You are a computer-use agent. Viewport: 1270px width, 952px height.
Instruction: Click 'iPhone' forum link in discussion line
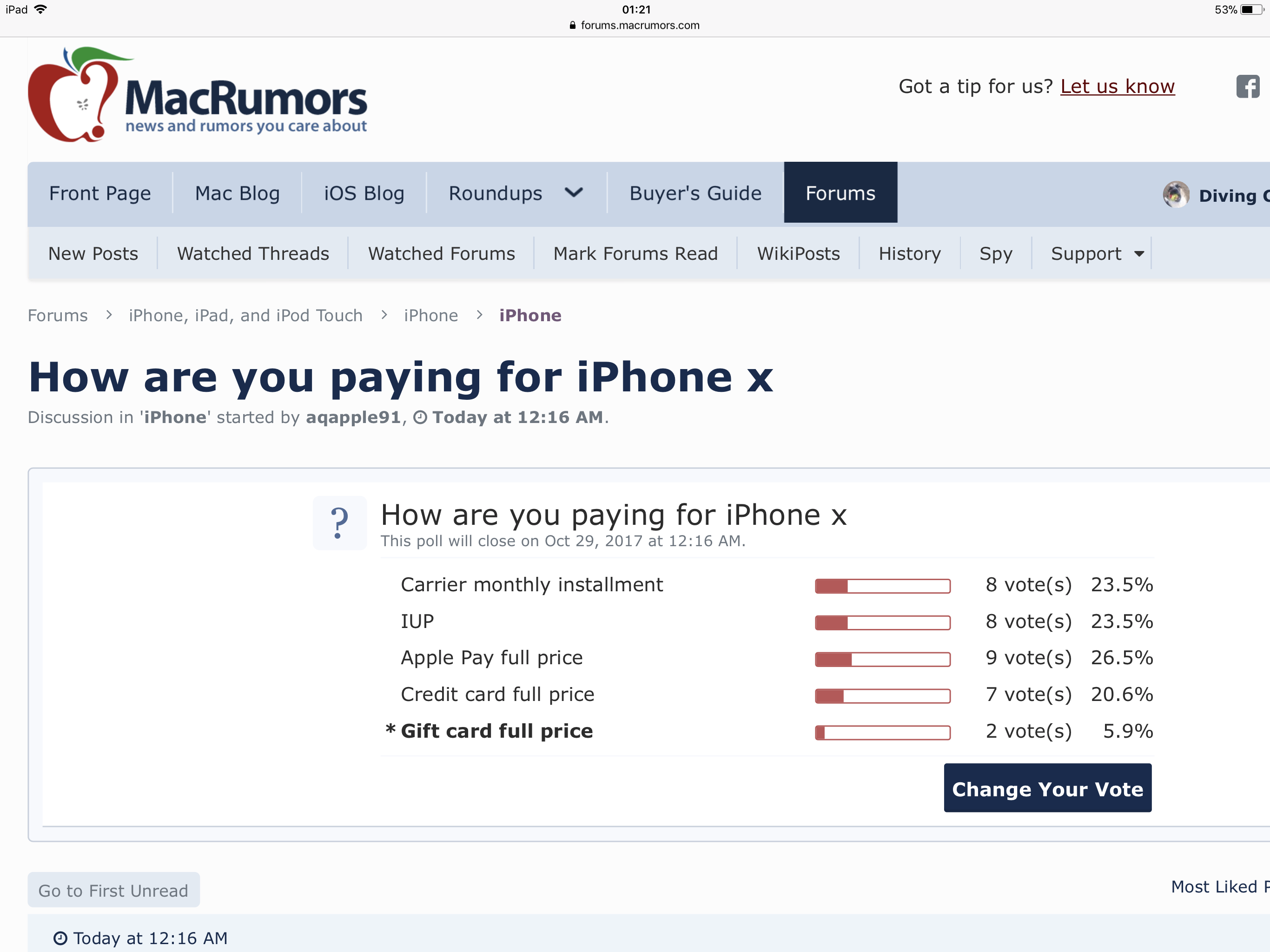pyautogui.click(x=175, y=417)
